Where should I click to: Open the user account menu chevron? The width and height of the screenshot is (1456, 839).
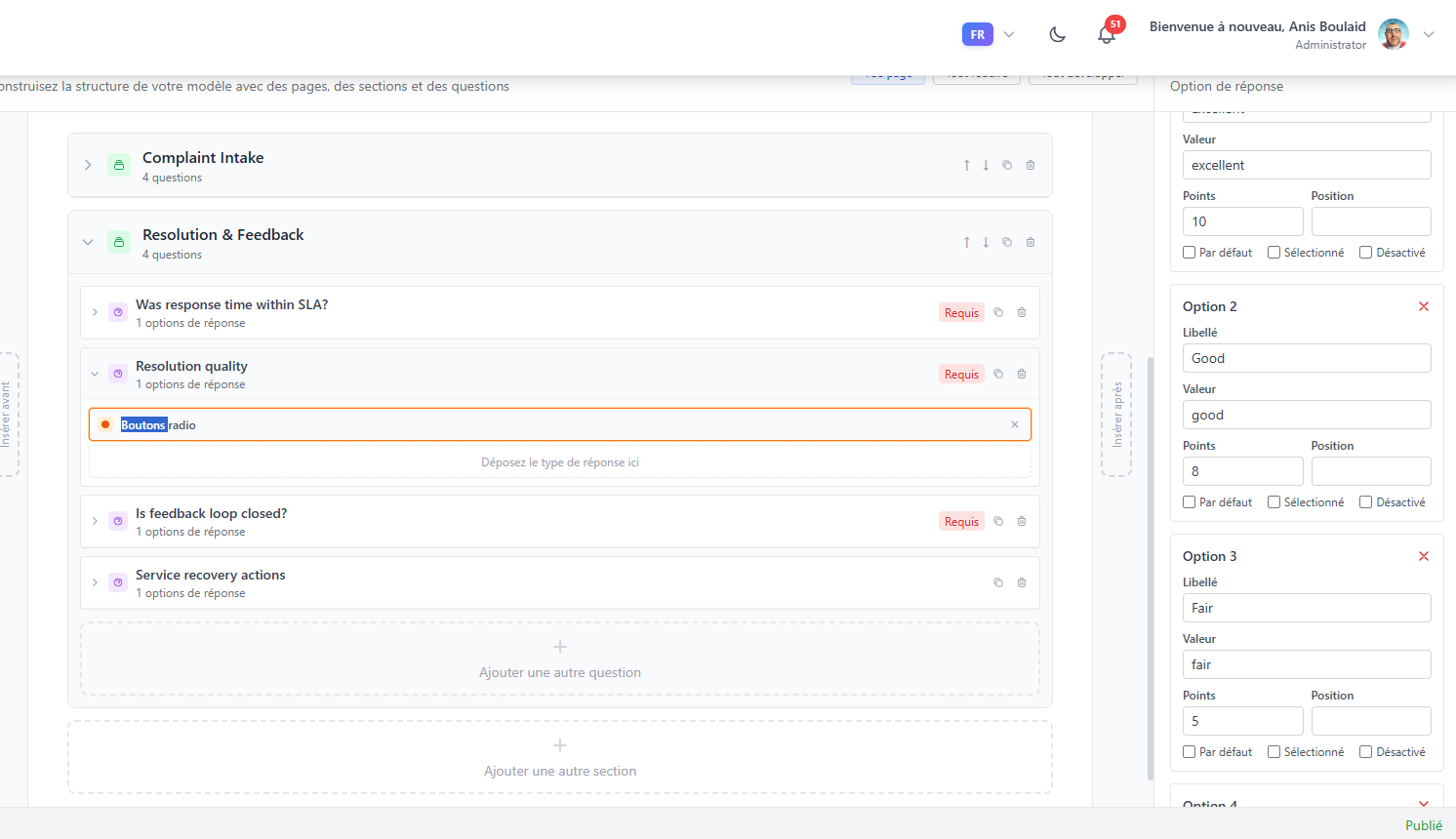1429,34
